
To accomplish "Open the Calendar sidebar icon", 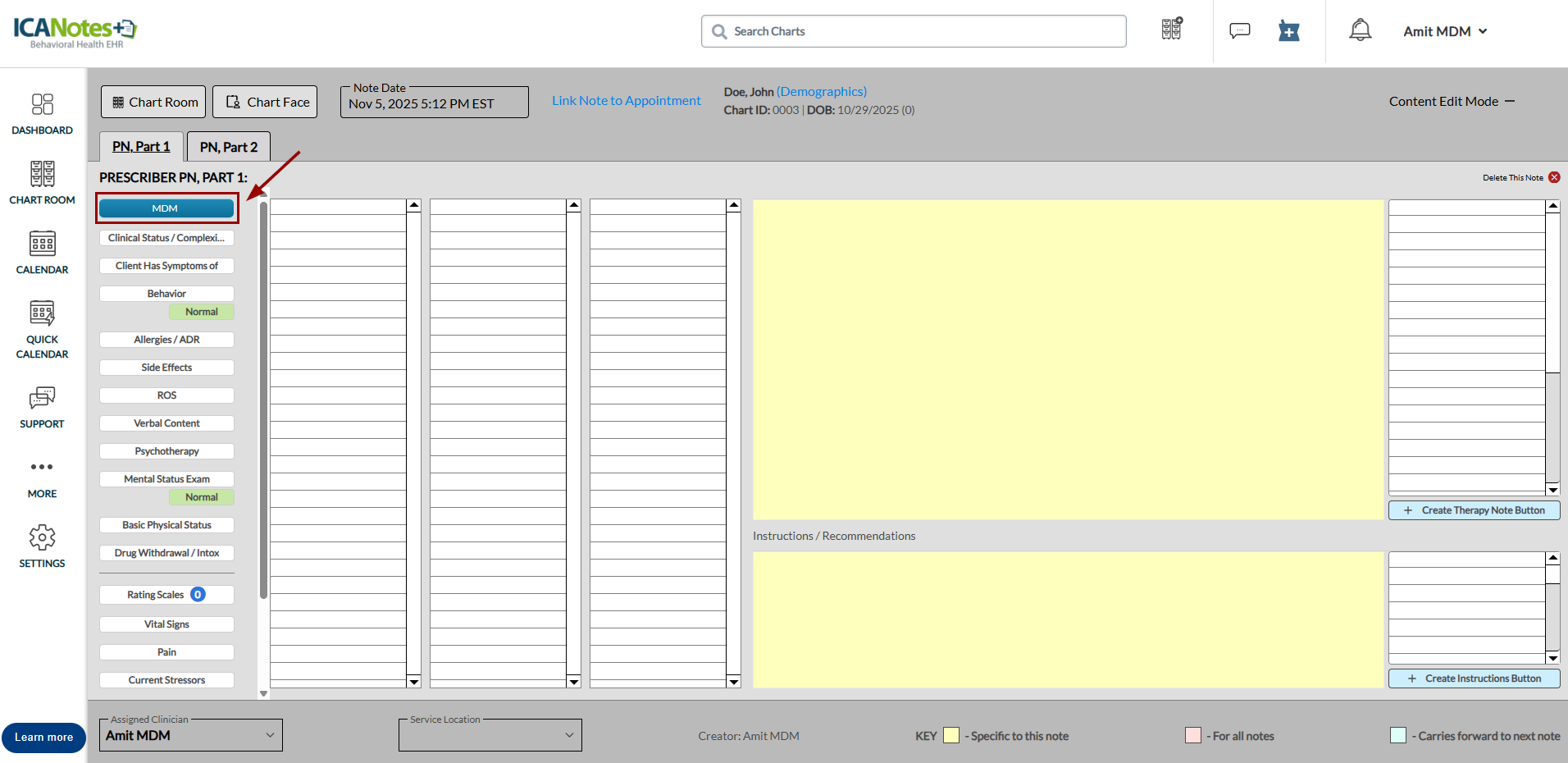I will 42,252.
